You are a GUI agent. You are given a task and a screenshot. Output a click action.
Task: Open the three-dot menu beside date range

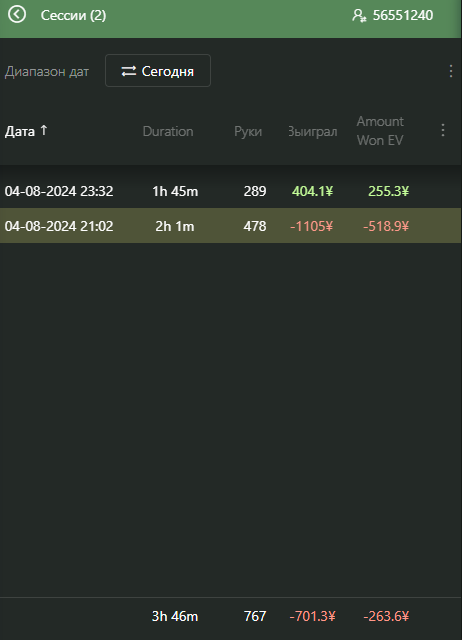(x=451, y=71)
